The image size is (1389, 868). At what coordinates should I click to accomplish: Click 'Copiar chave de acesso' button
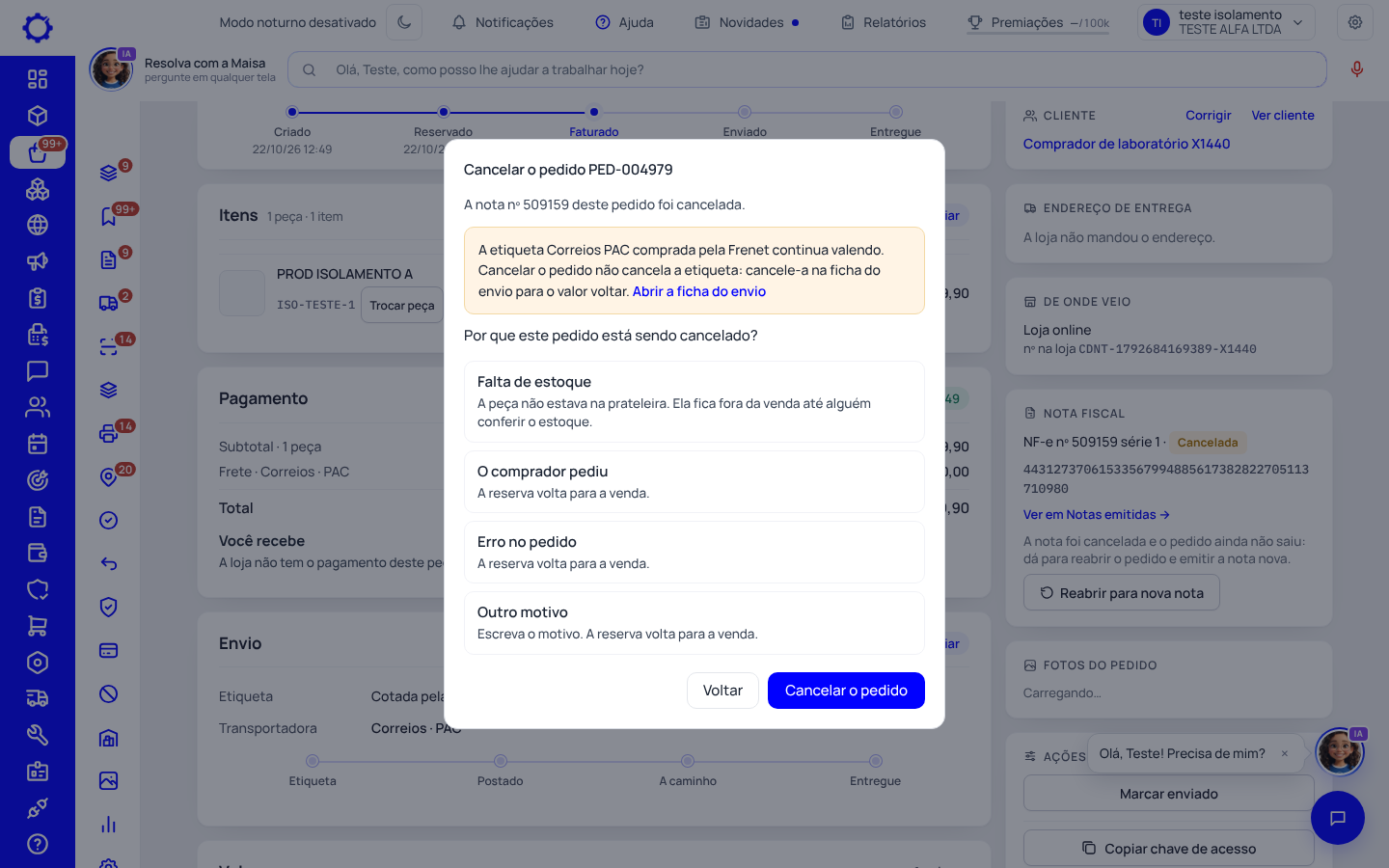tap(1169, 848)
